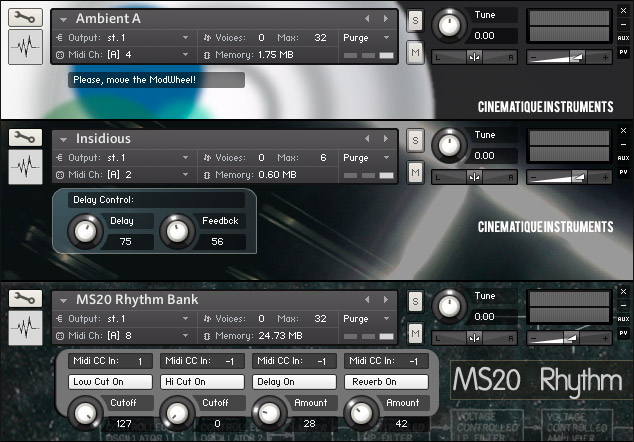The image size is (634, 442).
Task: Go to previous instrument arrow in Insidious
Action: (x=367, y=139)
